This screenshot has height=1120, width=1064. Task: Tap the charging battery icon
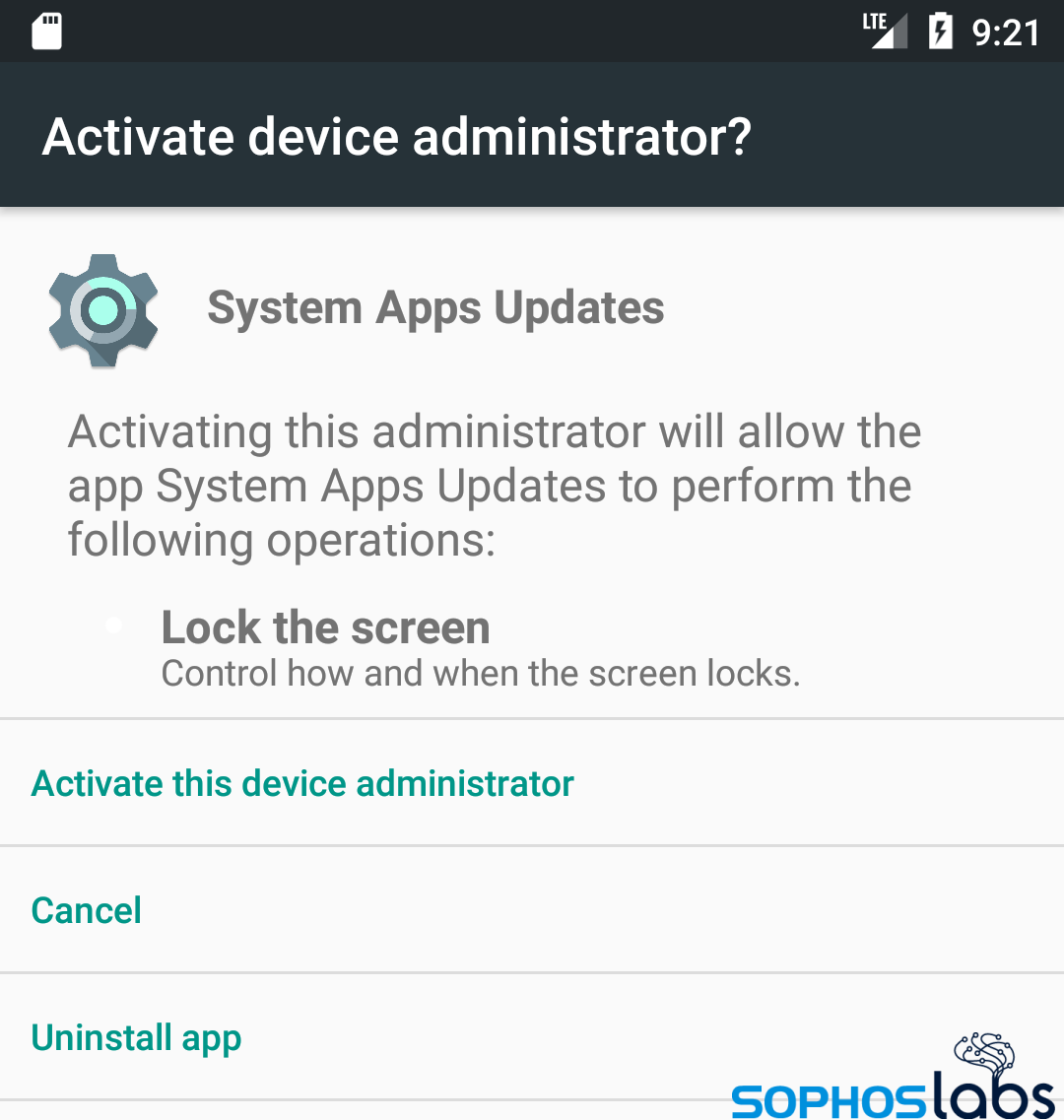point(941,32)
